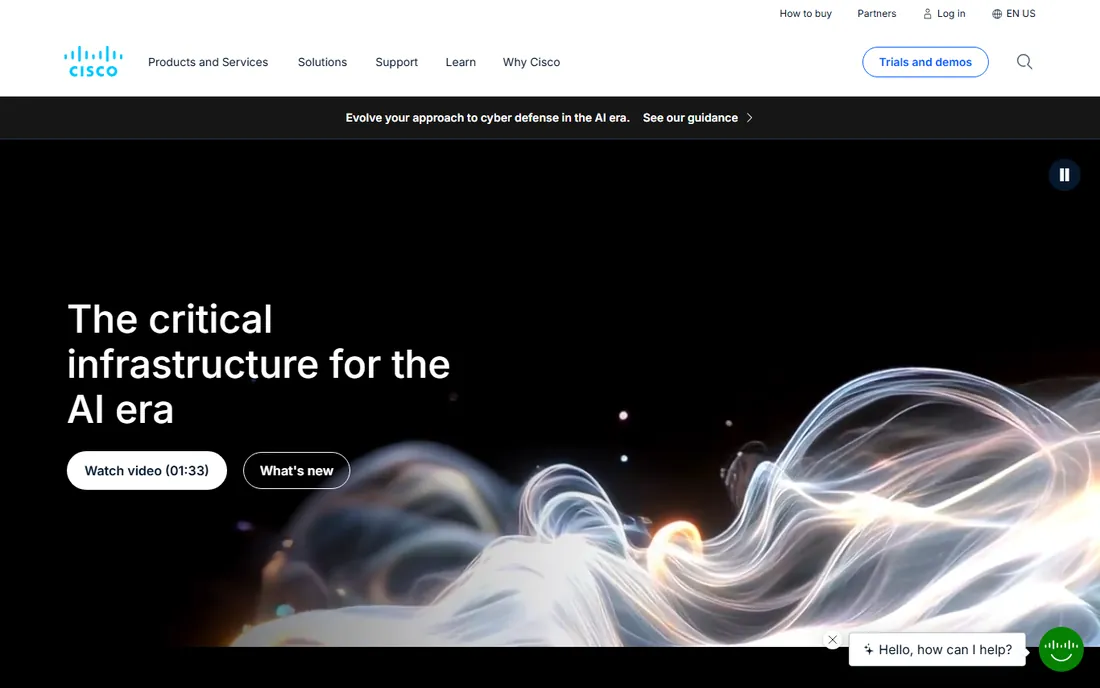The height and width of the screenshot is (688, 1100).
Task: Open the Why Cisco menu
Action: click(x=531, y=62)
